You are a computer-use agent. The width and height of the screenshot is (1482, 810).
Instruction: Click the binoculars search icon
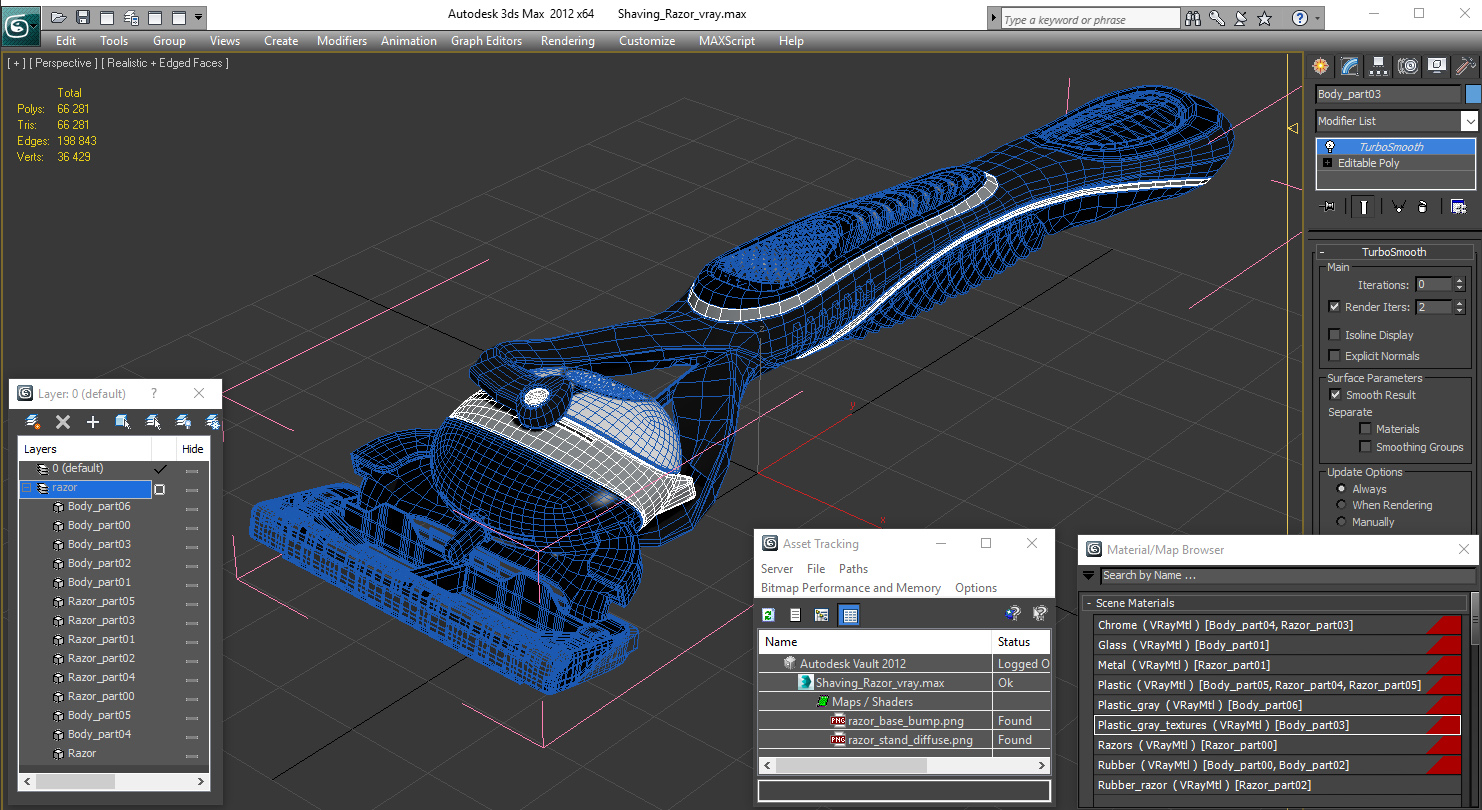point(1192,18)
